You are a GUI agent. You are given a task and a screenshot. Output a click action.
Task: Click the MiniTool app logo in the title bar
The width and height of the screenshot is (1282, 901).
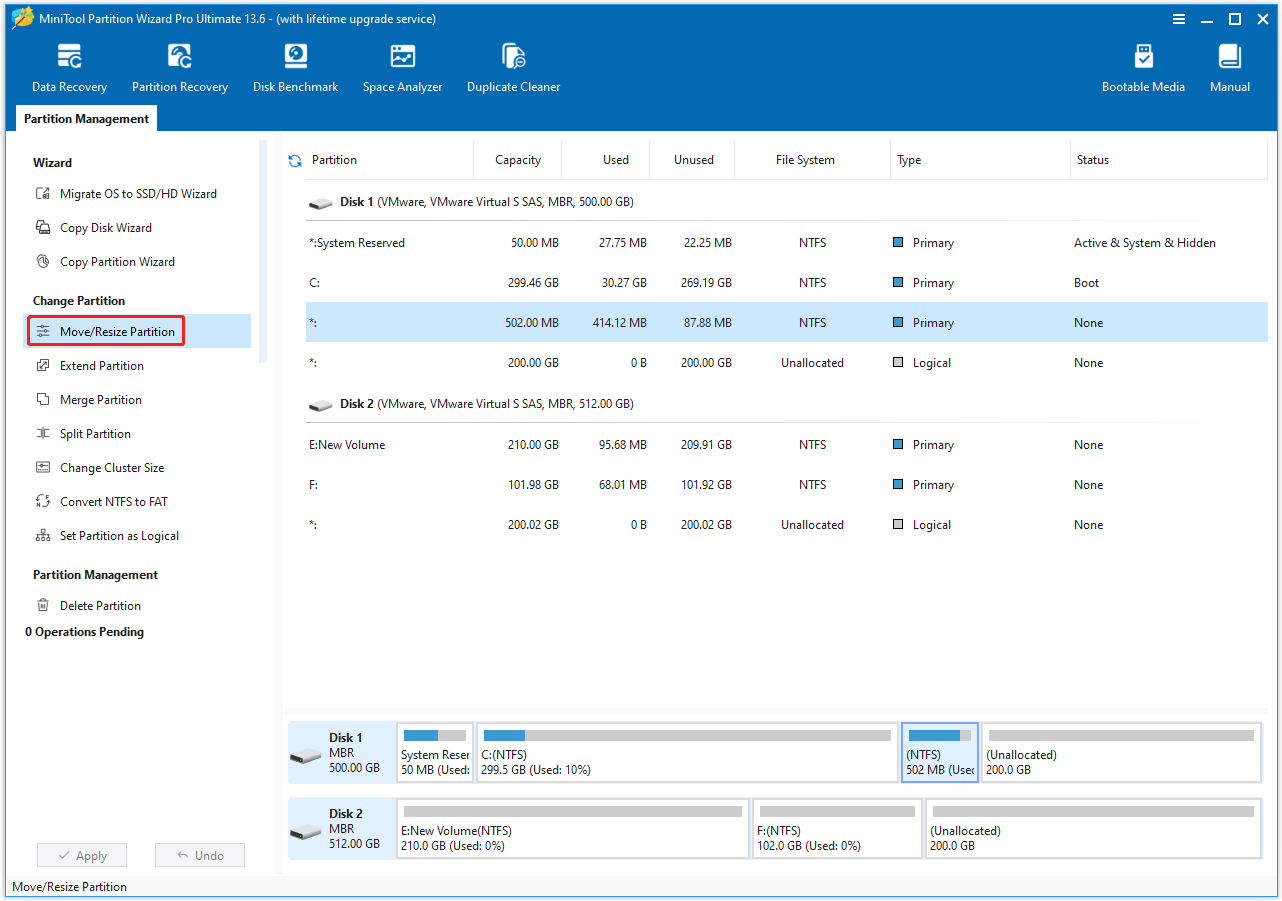click(22, 19)
